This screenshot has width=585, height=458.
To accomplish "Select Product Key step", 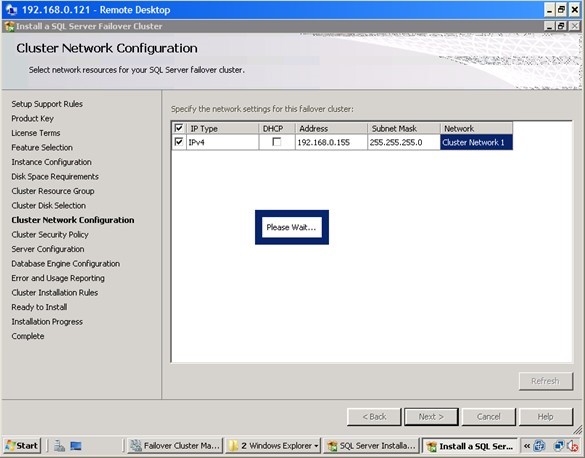I will click(32, 119).
